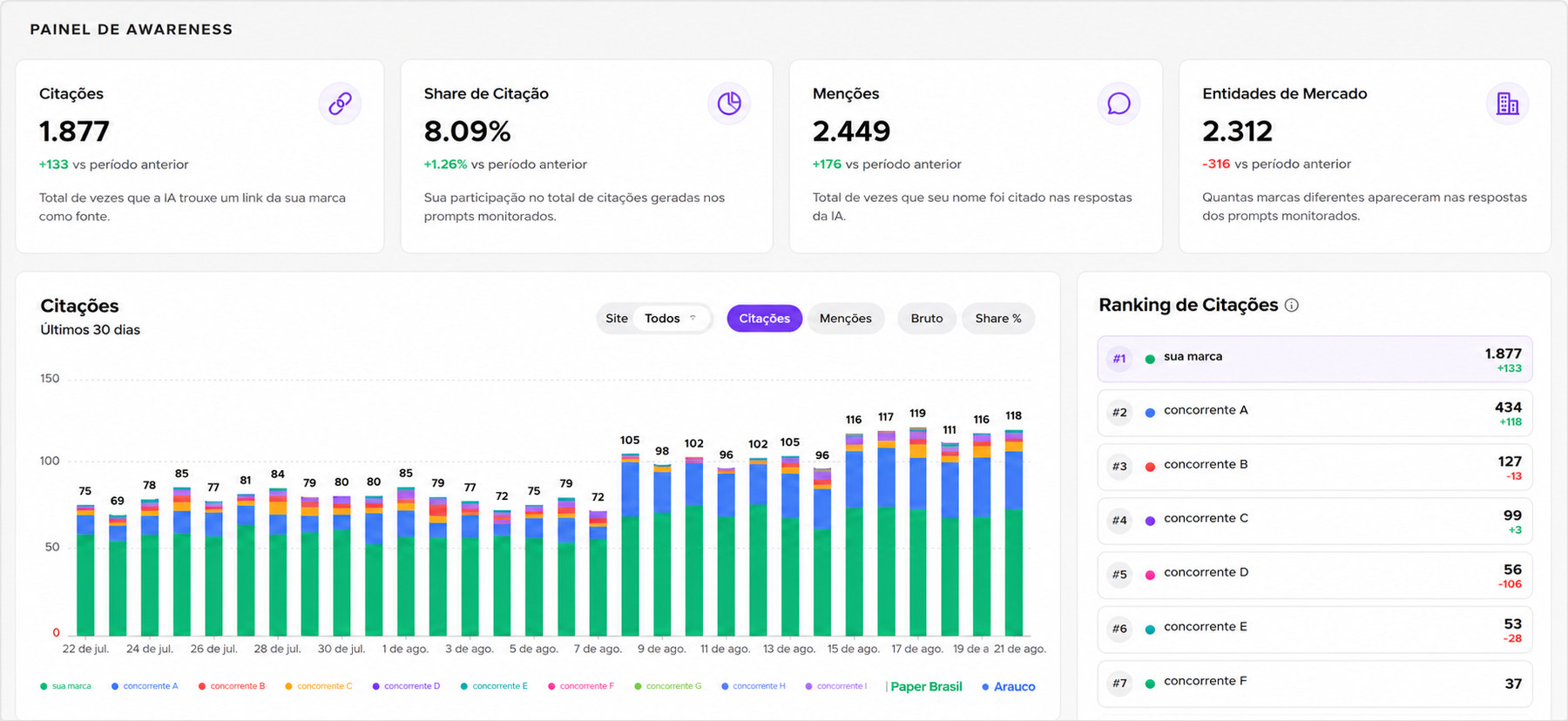The width and height of the screenshot is (1568, 721).
Task: Select ranking row #5 concorrente D
Action: coord(1315,575)
